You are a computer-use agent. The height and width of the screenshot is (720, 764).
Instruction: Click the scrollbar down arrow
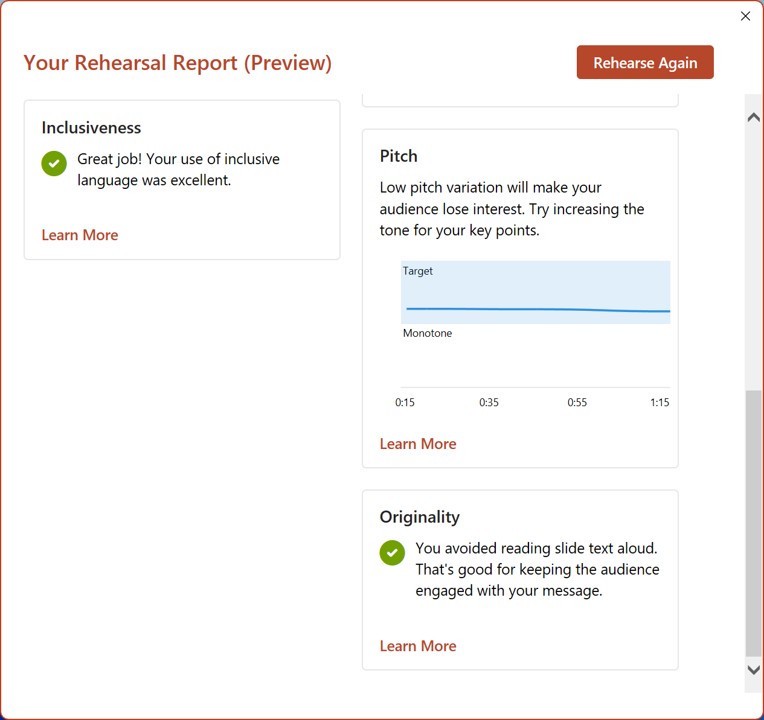click(754, 670)
